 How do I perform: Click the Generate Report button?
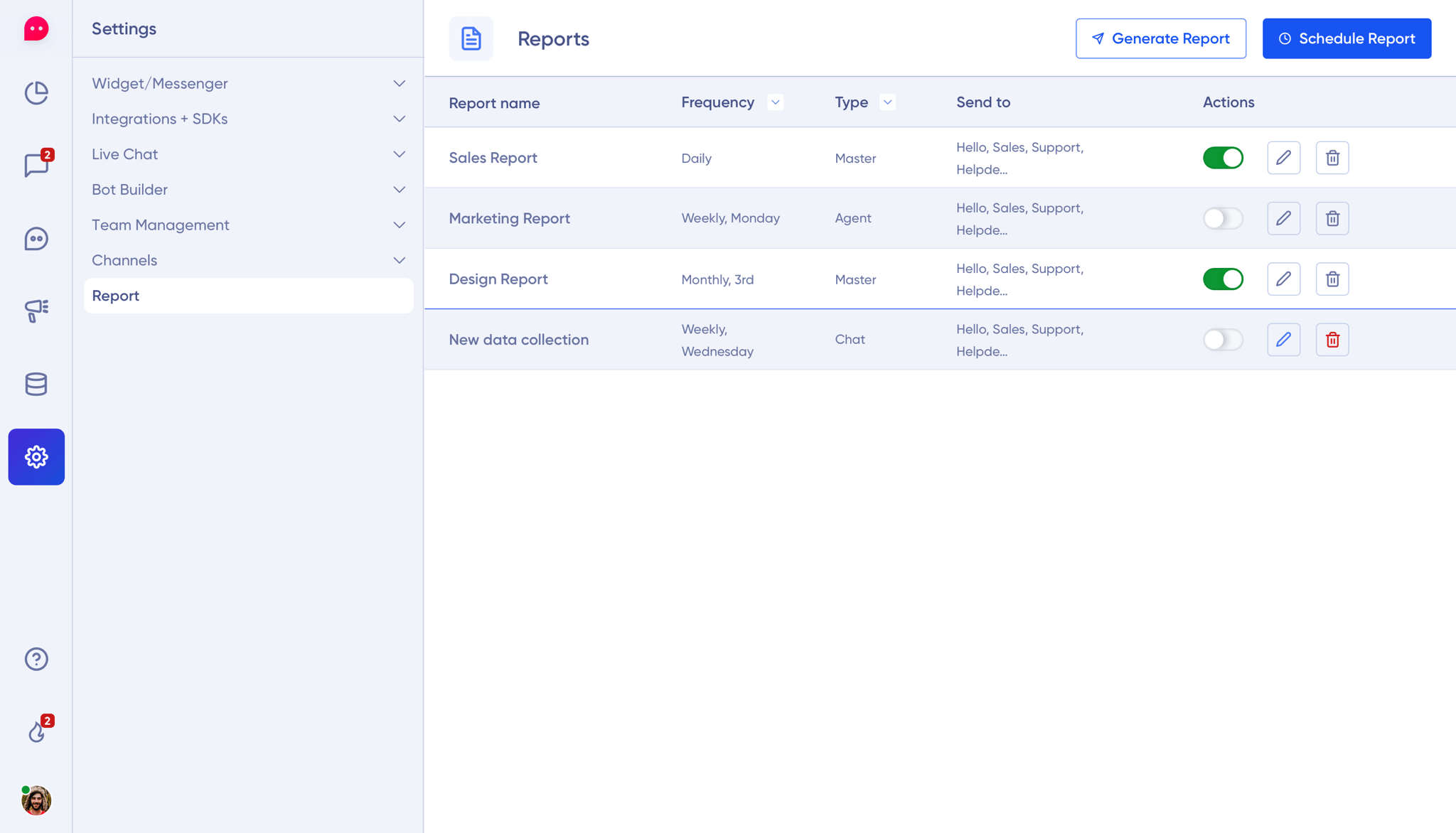1160,38
